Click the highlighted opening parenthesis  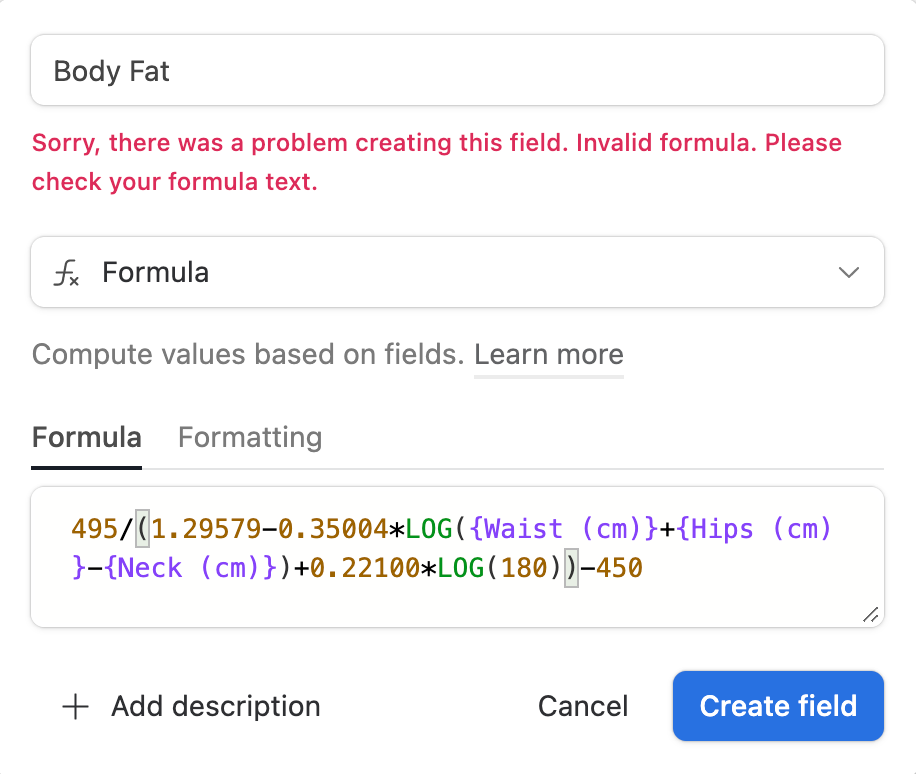tap(143, 529)
